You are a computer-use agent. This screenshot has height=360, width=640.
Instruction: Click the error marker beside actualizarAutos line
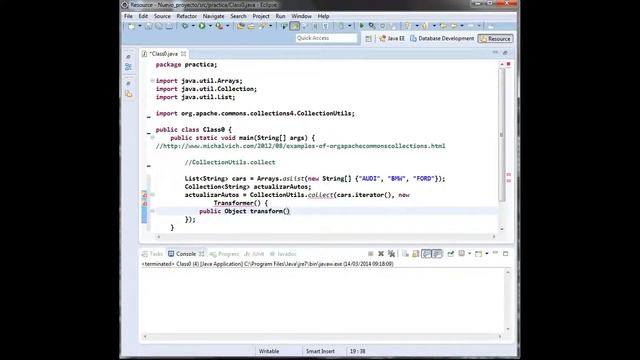(x=144, y=195)
